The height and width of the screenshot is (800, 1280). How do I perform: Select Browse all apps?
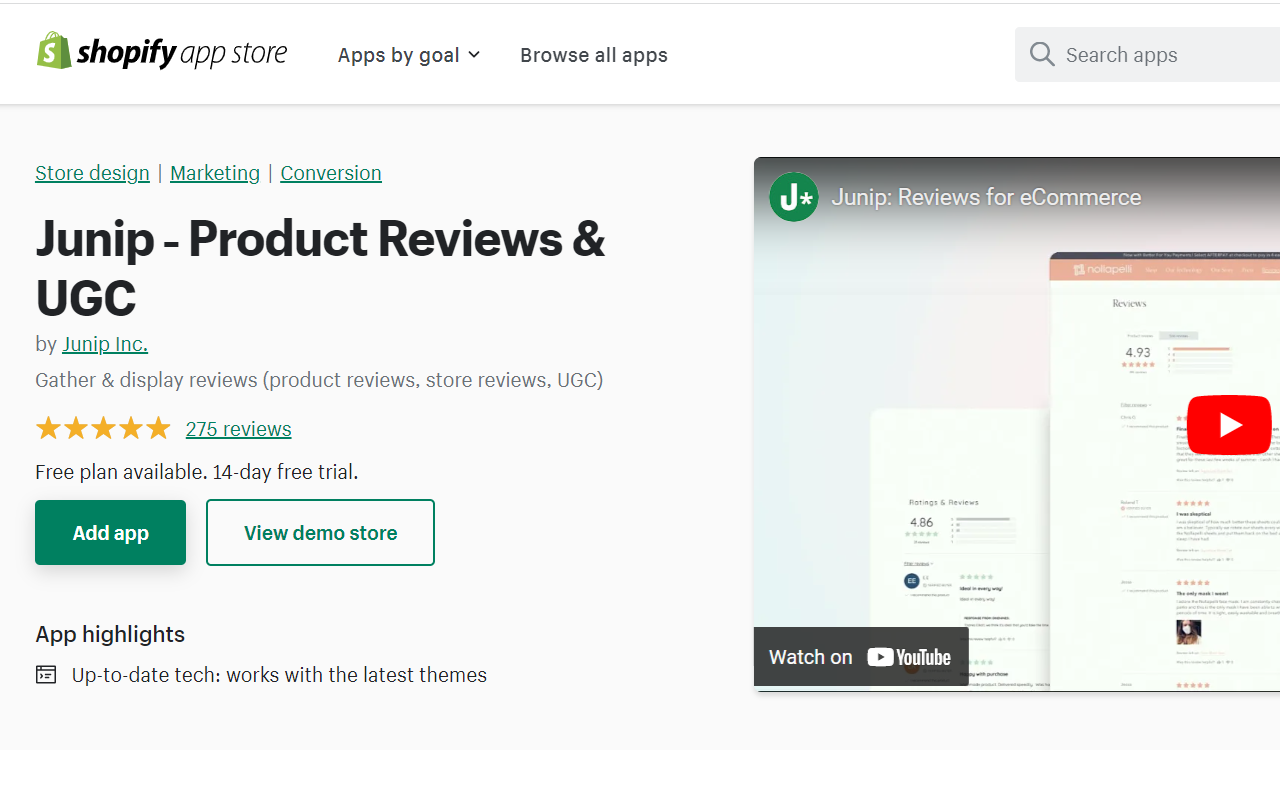point(593,55)
